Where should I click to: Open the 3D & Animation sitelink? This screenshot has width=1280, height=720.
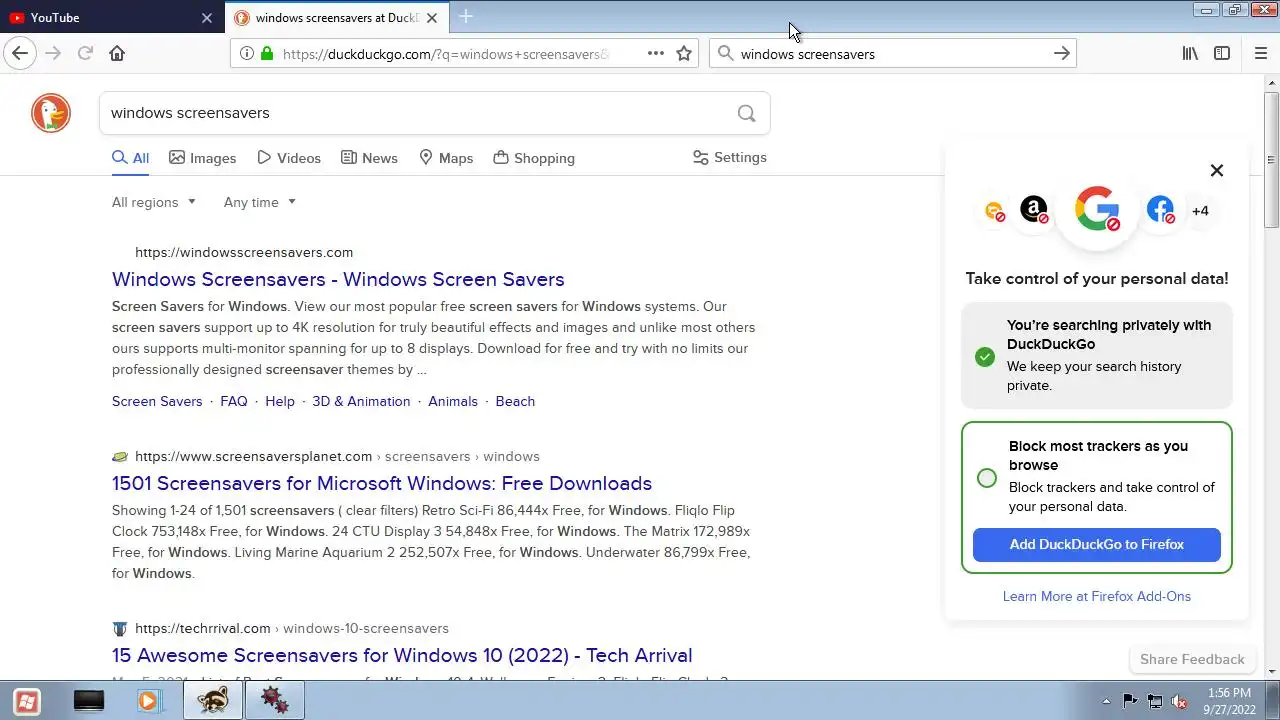pyautogui.click(x=361, y=401)
